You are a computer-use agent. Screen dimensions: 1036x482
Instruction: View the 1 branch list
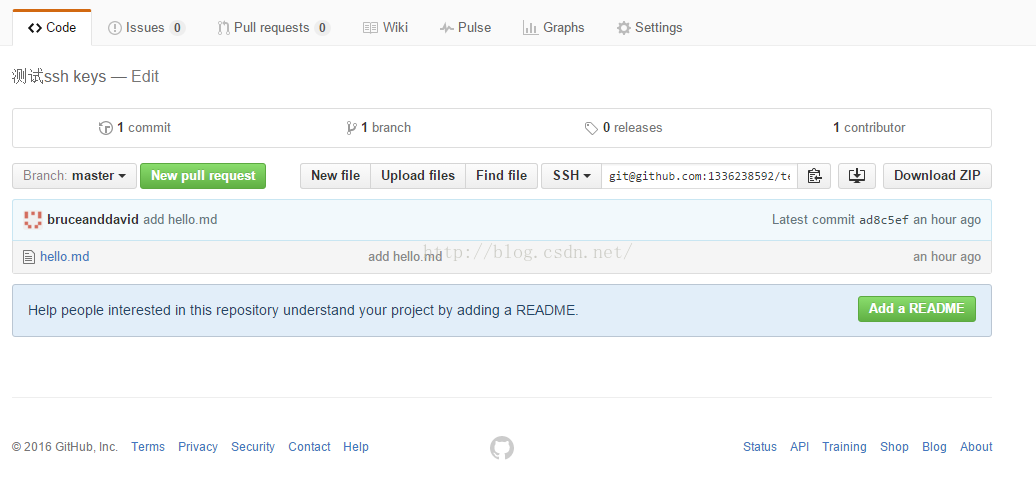pyautogui.click(x=379, y=128)
